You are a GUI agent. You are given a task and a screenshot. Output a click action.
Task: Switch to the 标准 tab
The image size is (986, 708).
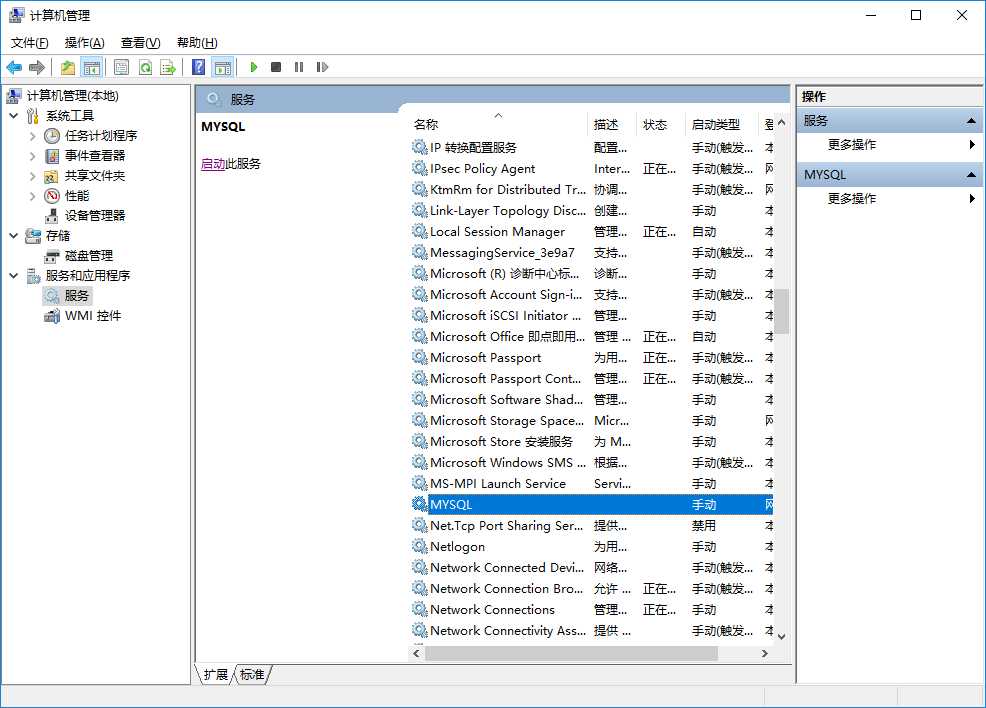252,674
